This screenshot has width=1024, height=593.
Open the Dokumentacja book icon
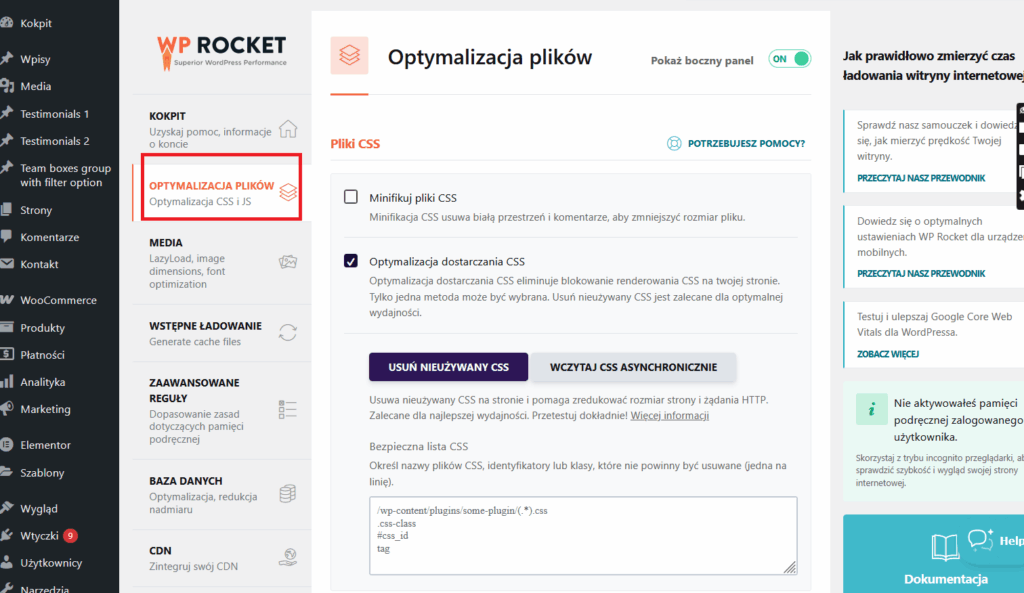click(x=945, y=546)
